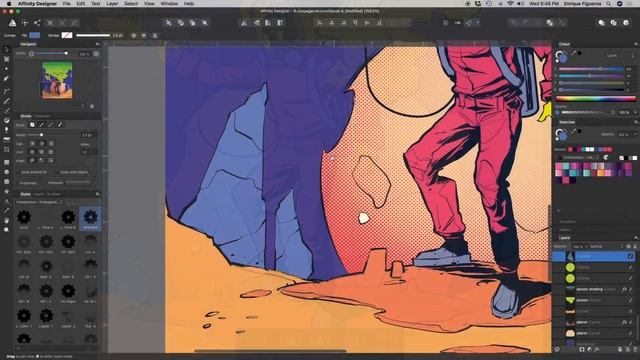Click the delete layer trash icon
This screenshot has height=360, width=640.
[x=635, y=349]
